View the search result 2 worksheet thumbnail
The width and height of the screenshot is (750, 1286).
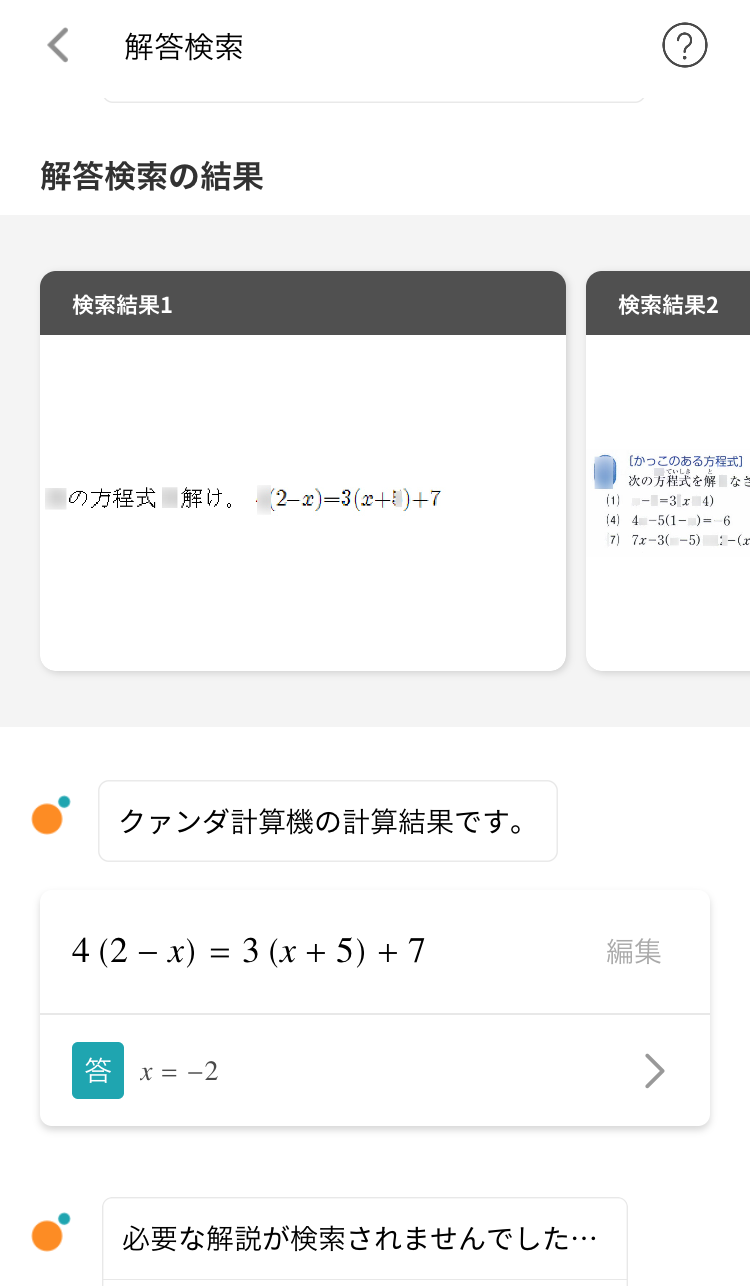pos(668,502)
